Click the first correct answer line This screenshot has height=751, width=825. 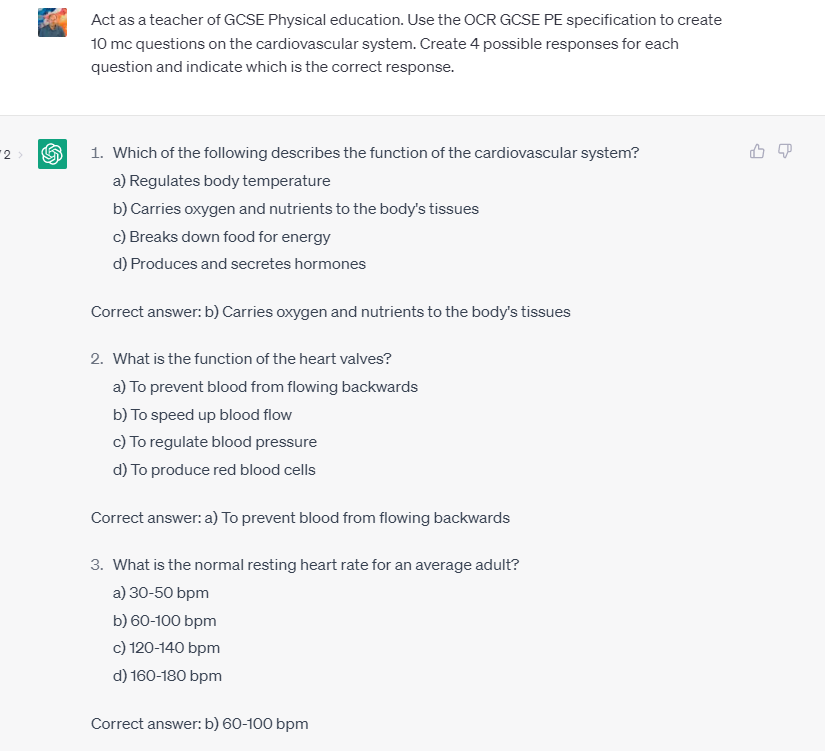click(330, 312)
